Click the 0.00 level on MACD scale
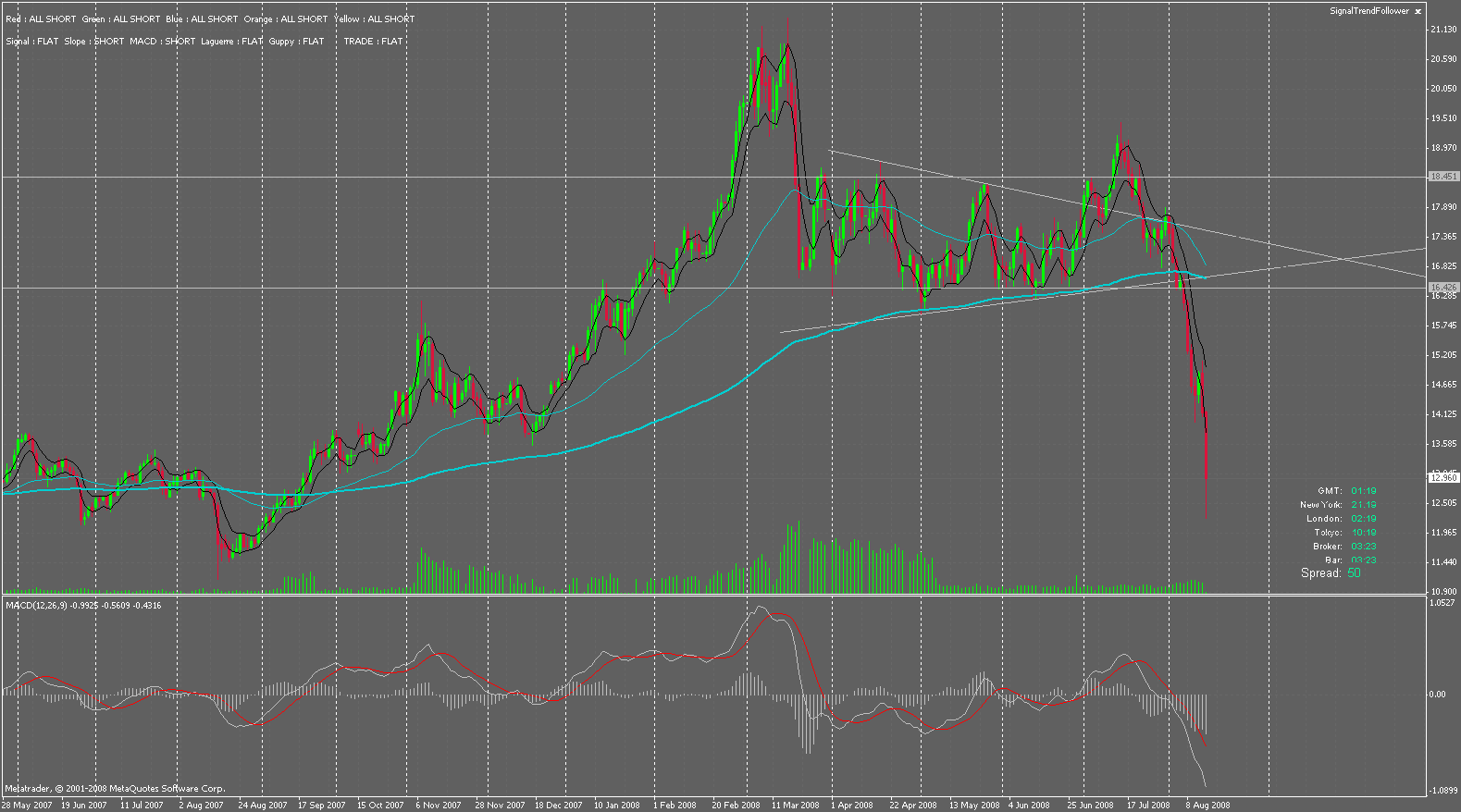Viewport: 1461px width, 812px height. 1438,694
